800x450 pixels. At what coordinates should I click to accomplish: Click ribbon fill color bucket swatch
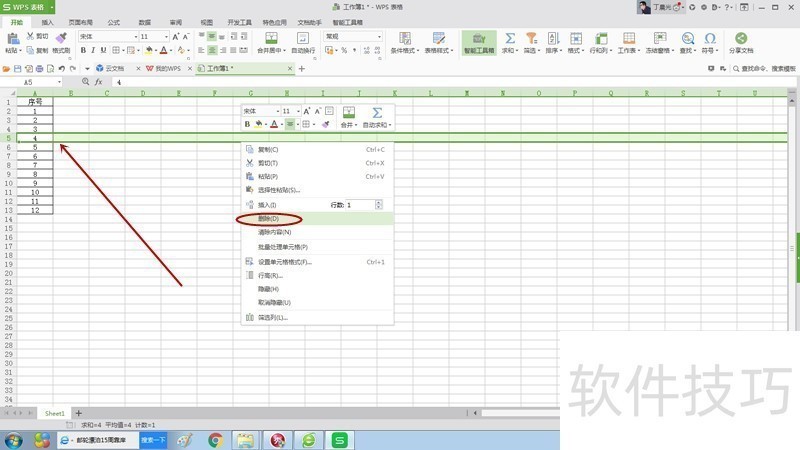(x=148, y=50)
